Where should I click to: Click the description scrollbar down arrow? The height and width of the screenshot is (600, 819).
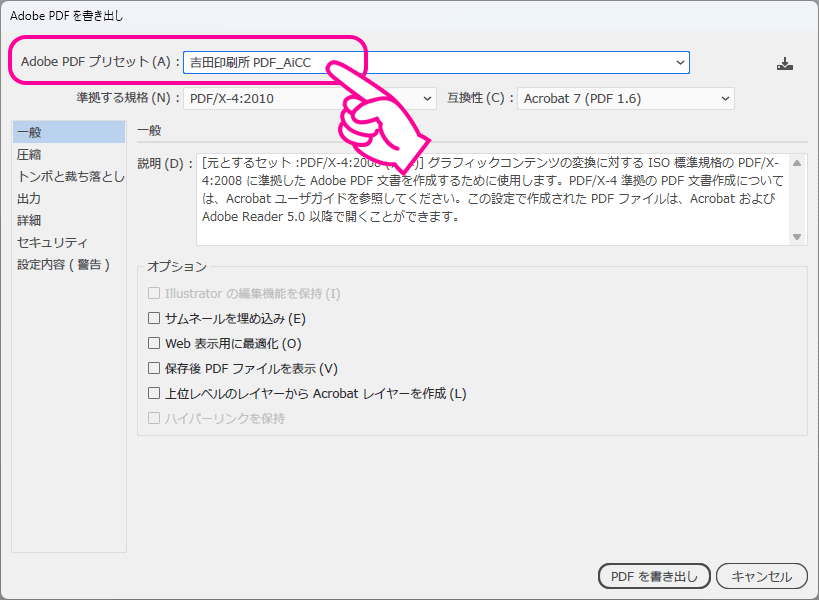point(797,237)
